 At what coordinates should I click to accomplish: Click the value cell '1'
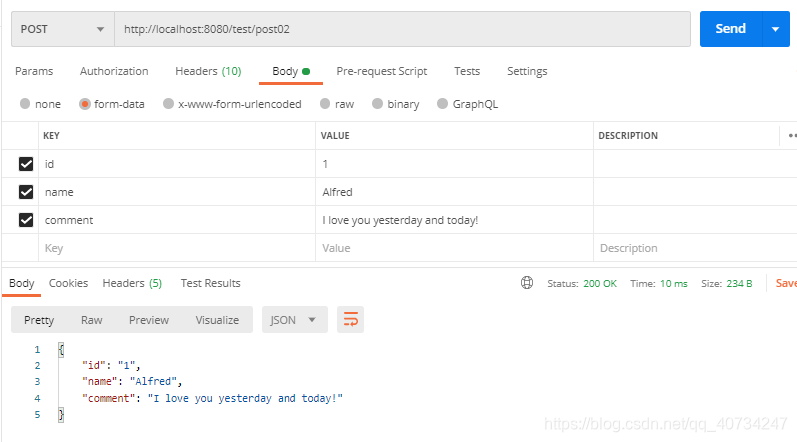click(x=454, y=164)
